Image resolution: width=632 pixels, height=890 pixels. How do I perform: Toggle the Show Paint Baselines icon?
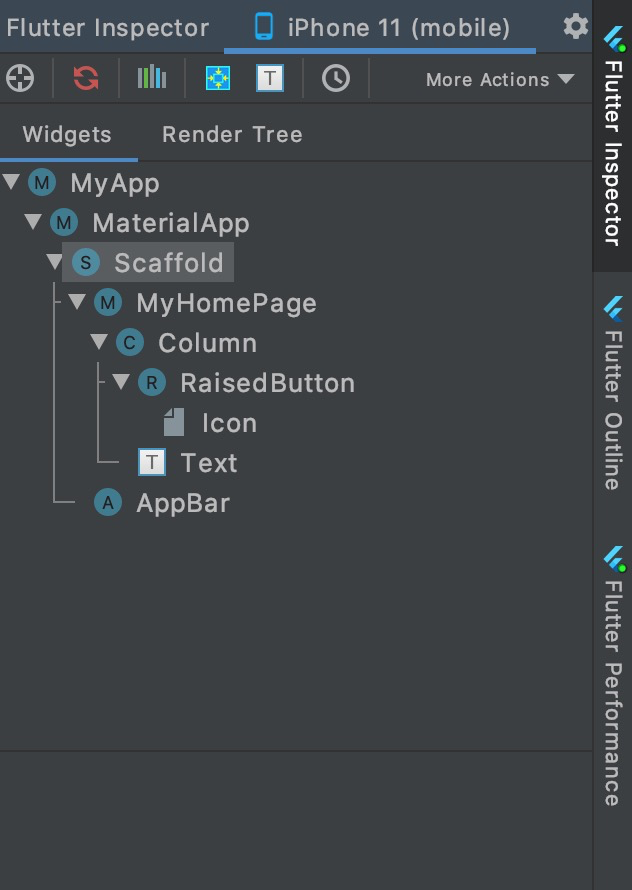pos(270,78)
